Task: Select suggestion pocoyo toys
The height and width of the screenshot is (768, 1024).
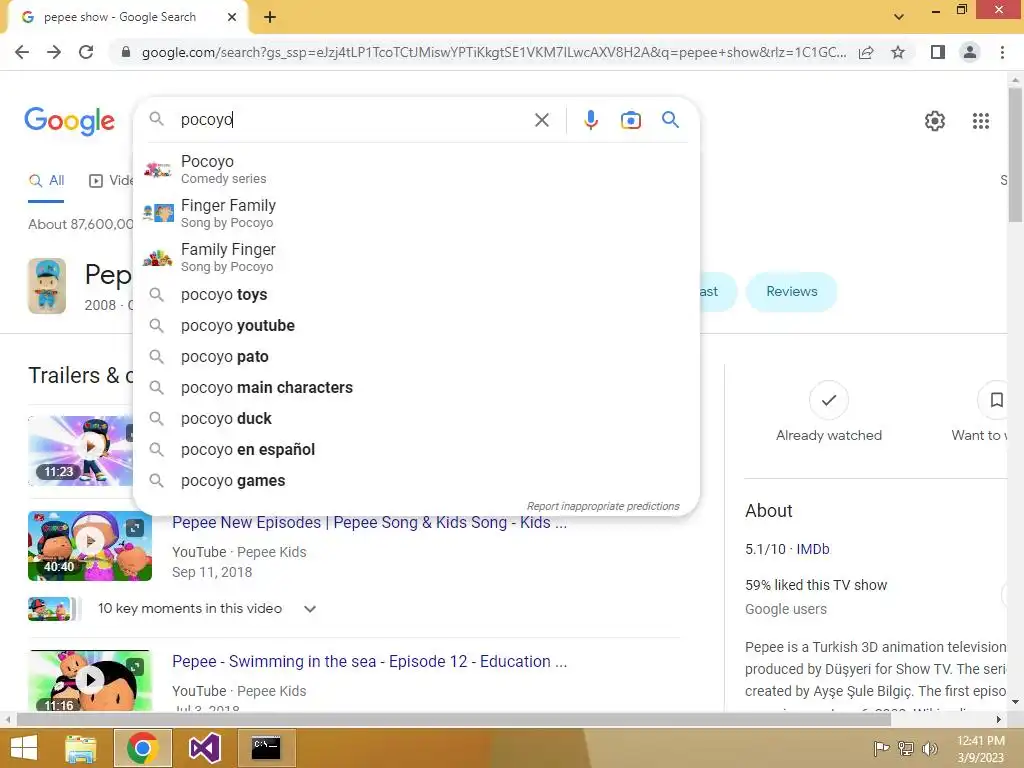Action: coord(416,295)
